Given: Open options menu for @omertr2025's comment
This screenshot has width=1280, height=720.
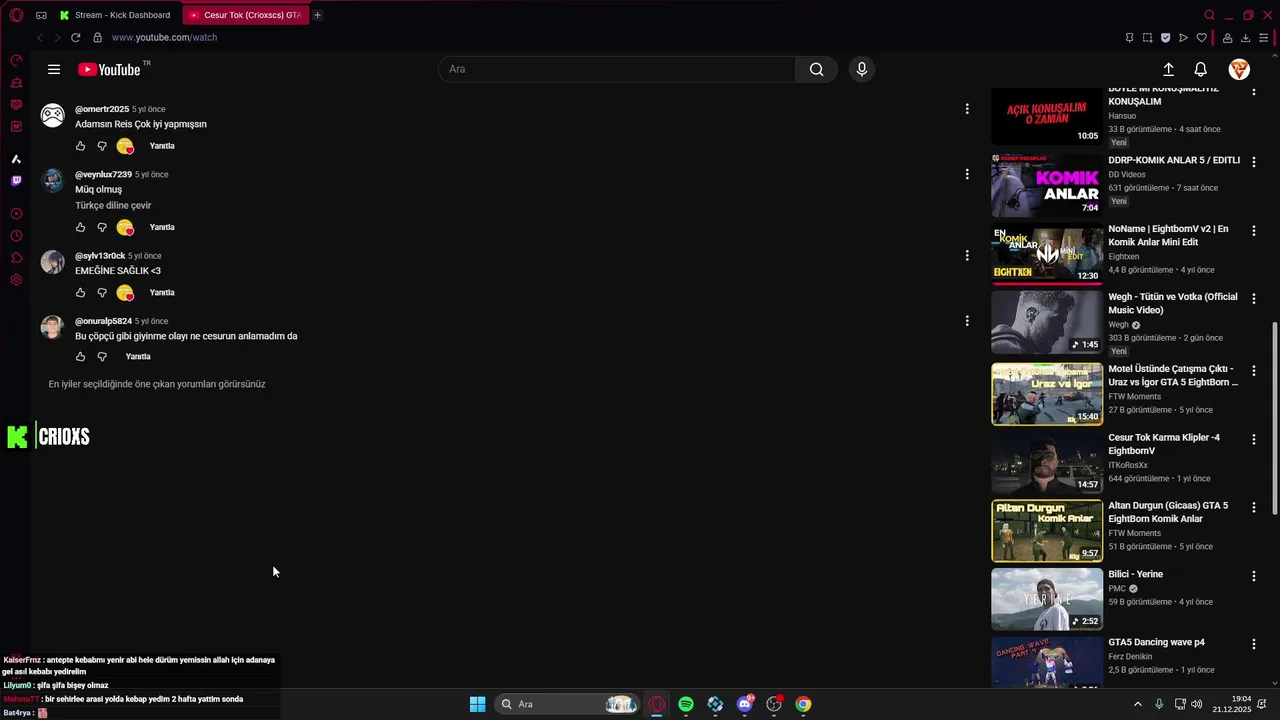Looking at the screenshot, I should click(x=966, y=108).
